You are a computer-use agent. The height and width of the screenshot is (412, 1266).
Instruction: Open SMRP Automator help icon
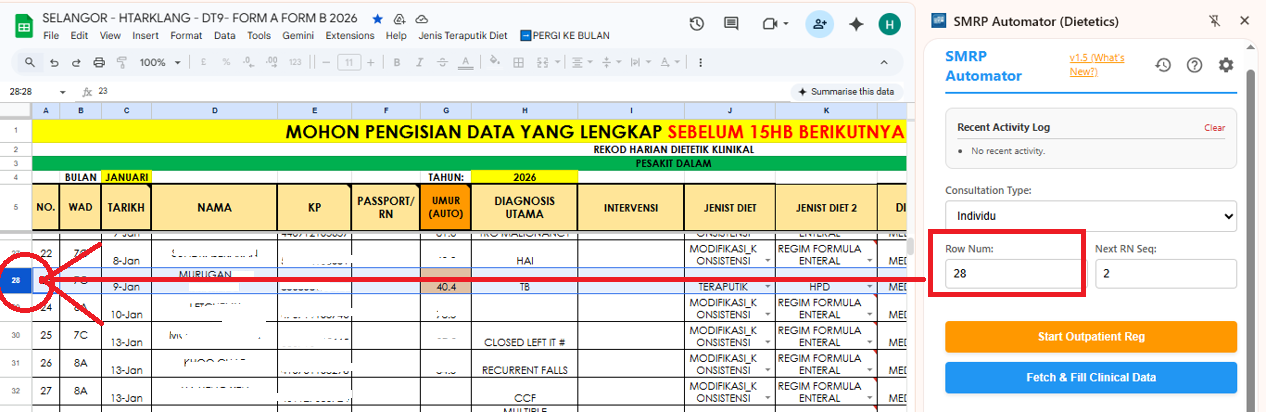tap(1194, 65)
